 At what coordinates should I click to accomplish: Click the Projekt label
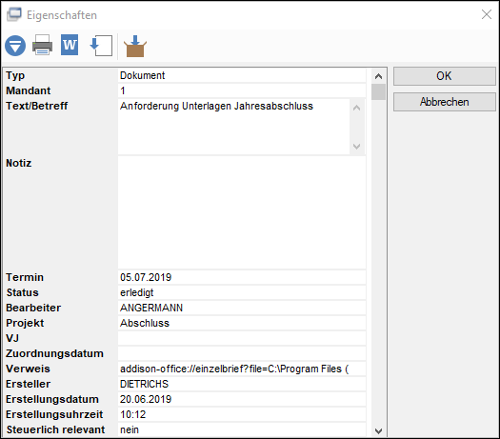(x=25, y=323)
